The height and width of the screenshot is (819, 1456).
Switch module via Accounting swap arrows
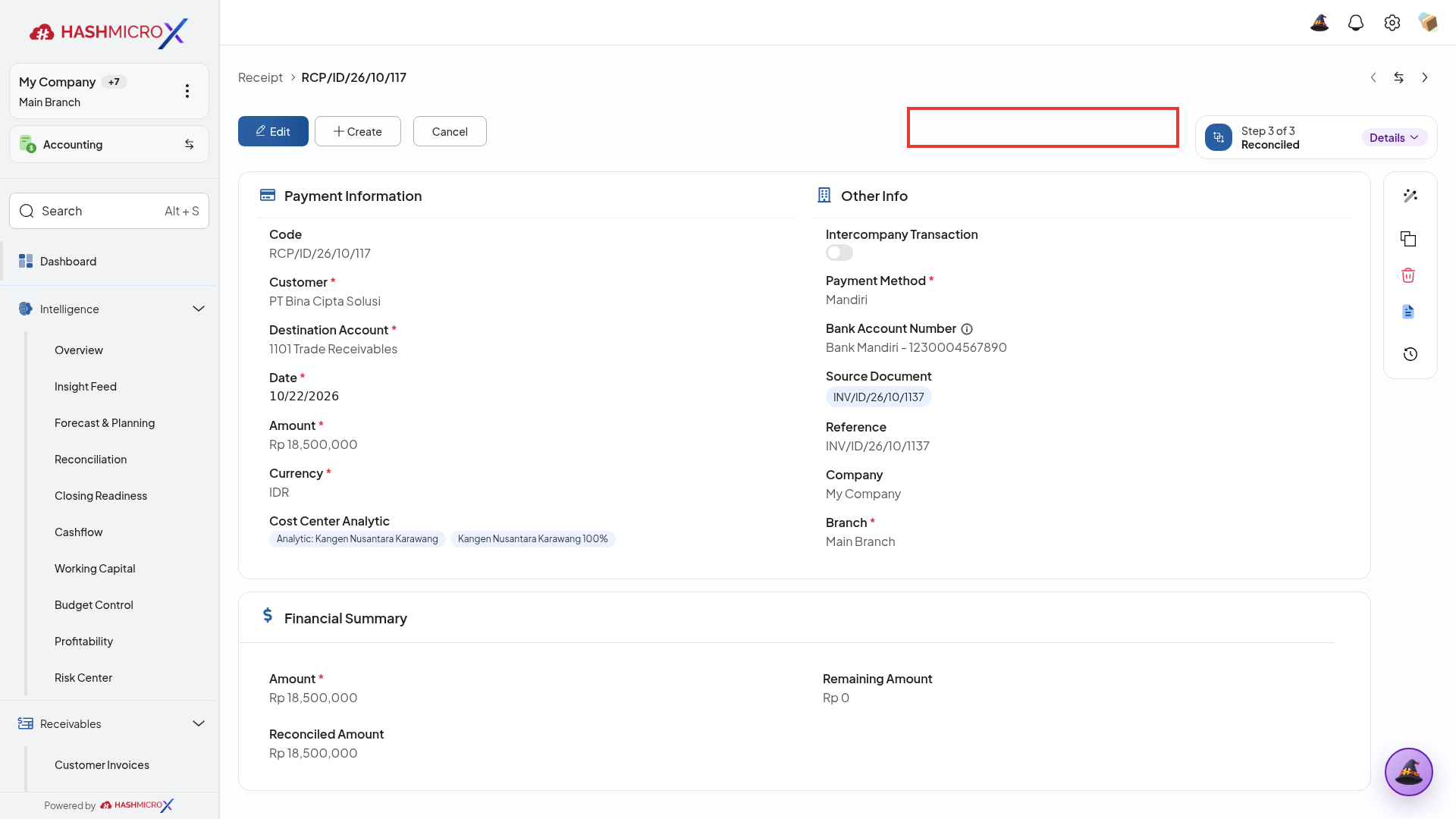pyautogui.click(x=190, y=144)
